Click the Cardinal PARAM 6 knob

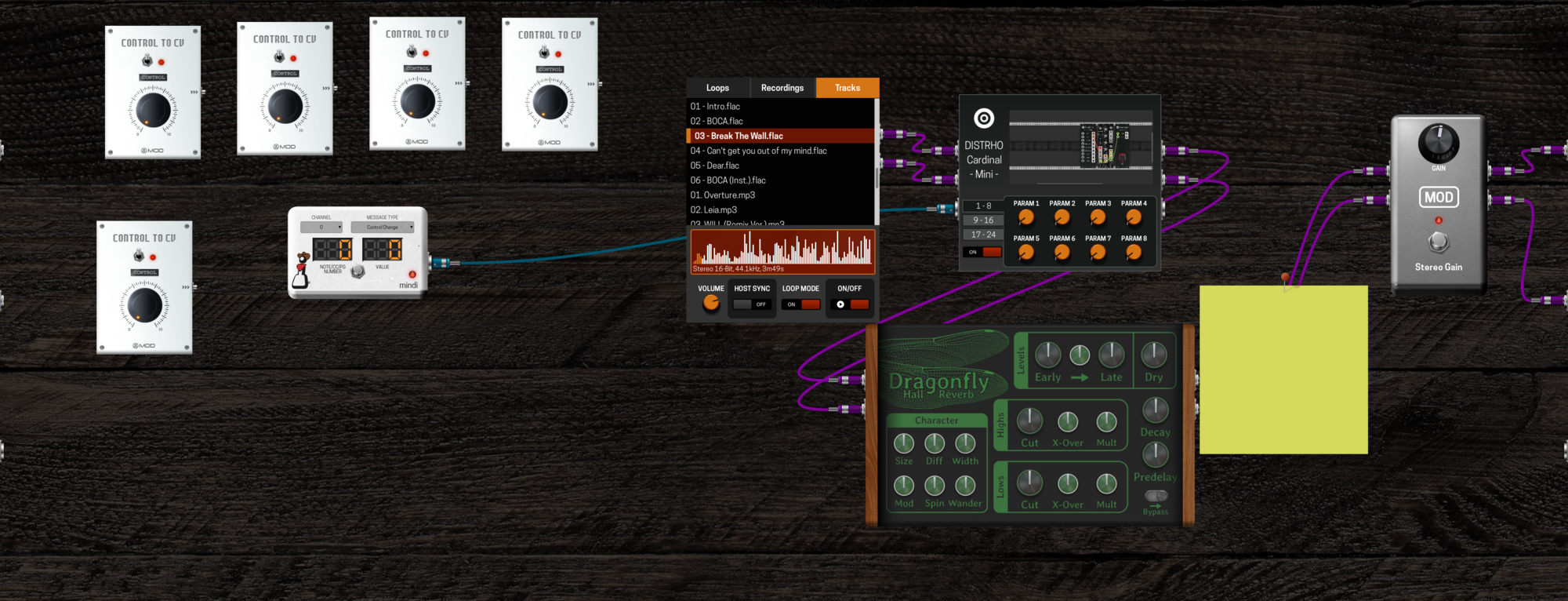[1062, 252]
